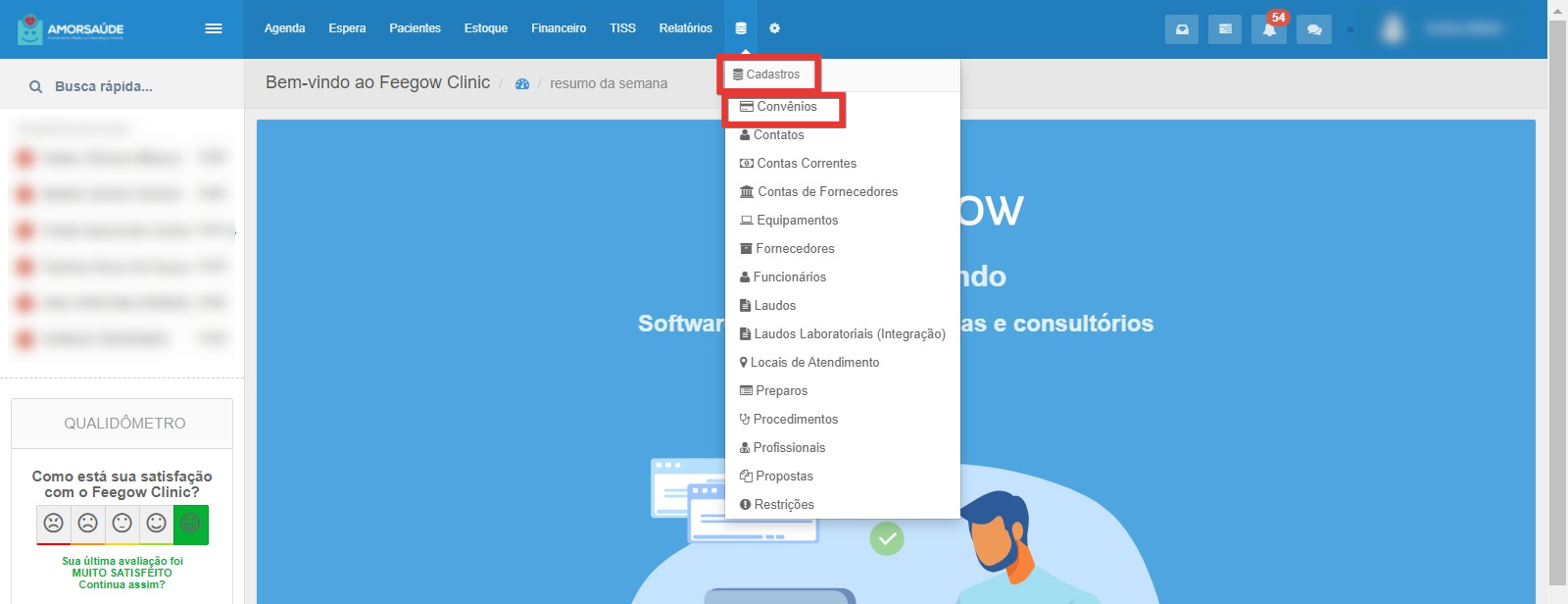The height and width of the screenshot is (604, 1568).
Task: Choose Propostas in the dropdown
Action: [x=843, y=477]
